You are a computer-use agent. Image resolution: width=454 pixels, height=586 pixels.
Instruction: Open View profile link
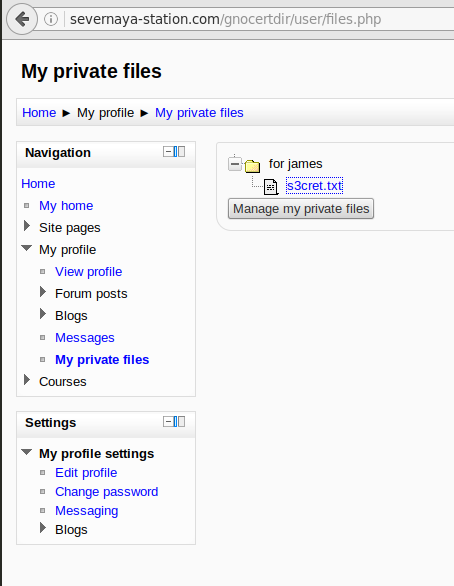[89, 272]
